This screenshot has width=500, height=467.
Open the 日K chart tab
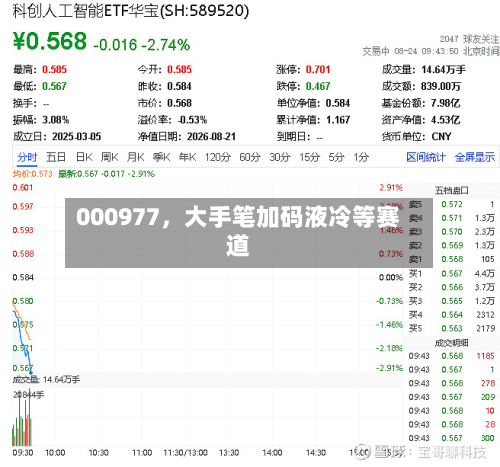coord(84,157)
